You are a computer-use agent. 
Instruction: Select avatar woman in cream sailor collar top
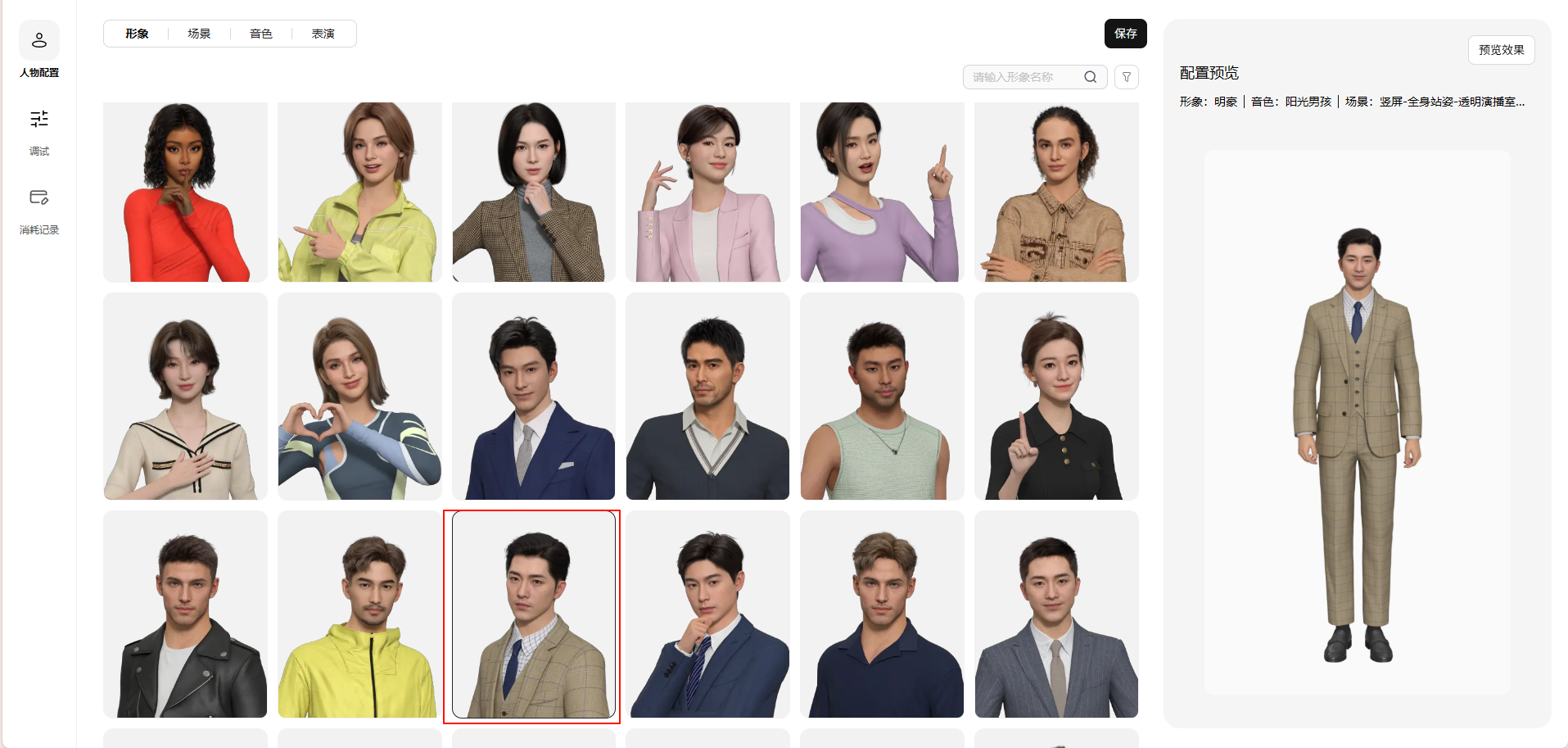tap(185, 397)
